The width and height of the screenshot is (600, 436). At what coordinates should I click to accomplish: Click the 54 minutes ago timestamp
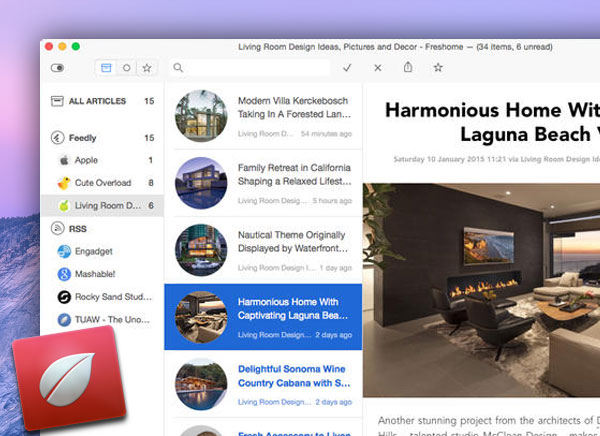click(326, 134)
